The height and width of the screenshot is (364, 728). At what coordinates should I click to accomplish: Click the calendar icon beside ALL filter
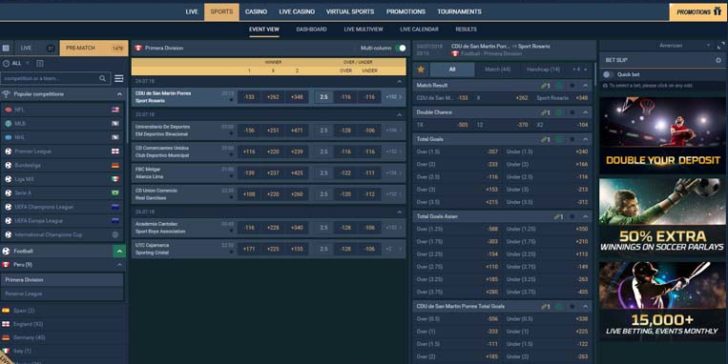(39, 63)
